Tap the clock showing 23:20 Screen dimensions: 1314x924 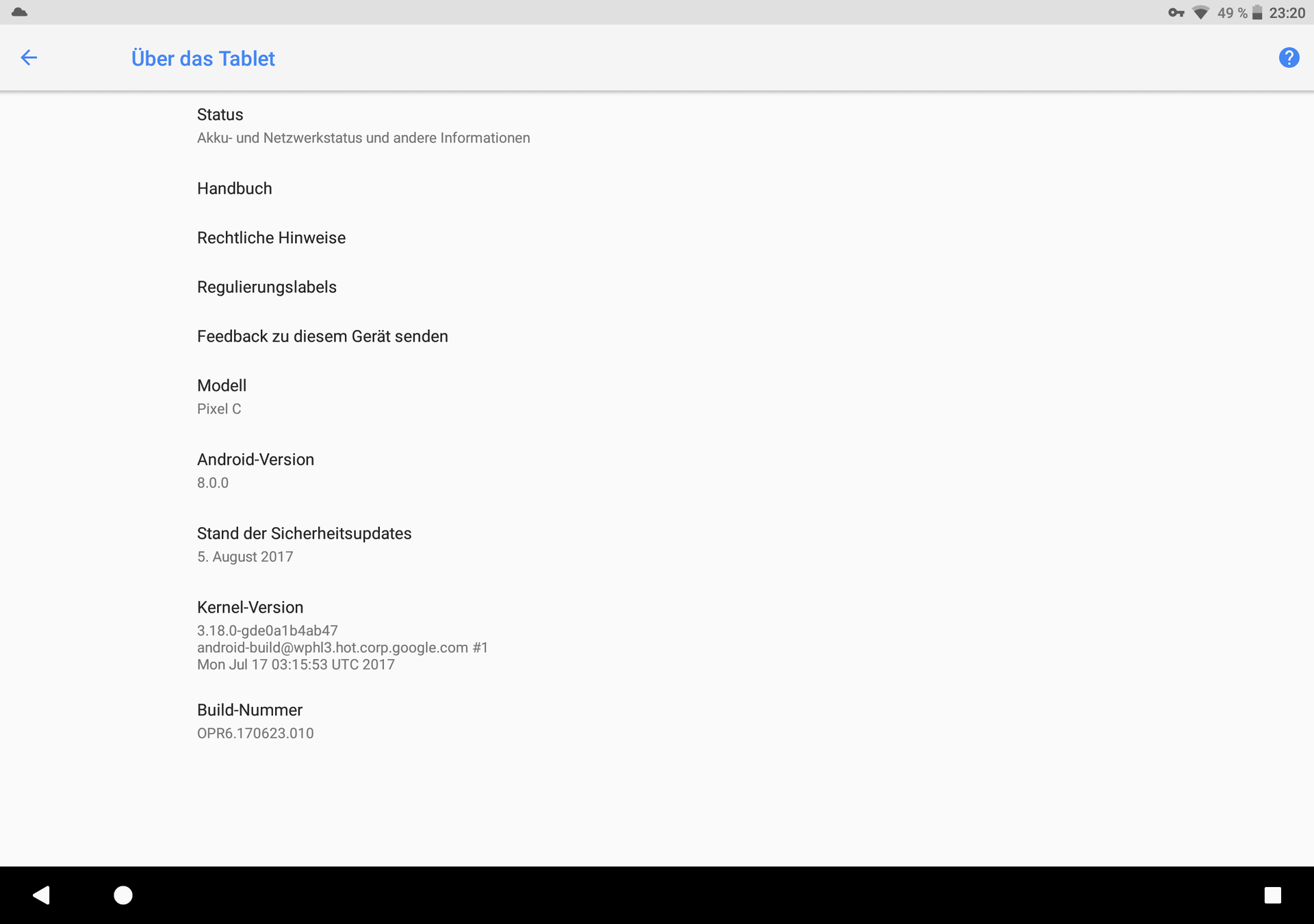click(1287, 13)
